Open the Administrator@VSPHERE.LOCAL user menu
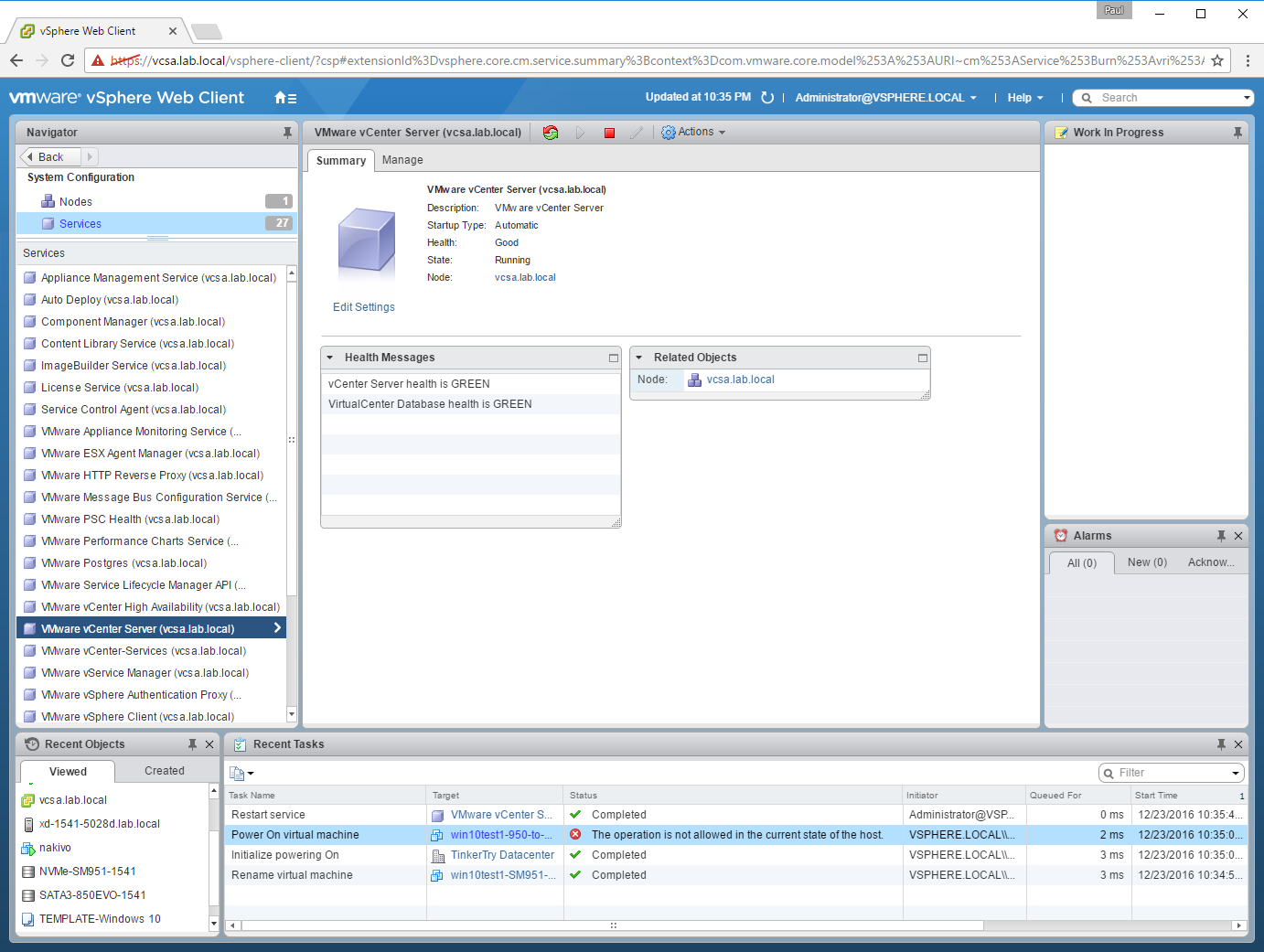The width and height of the screenshot is (1264, 952). click(x=885, y=98)
